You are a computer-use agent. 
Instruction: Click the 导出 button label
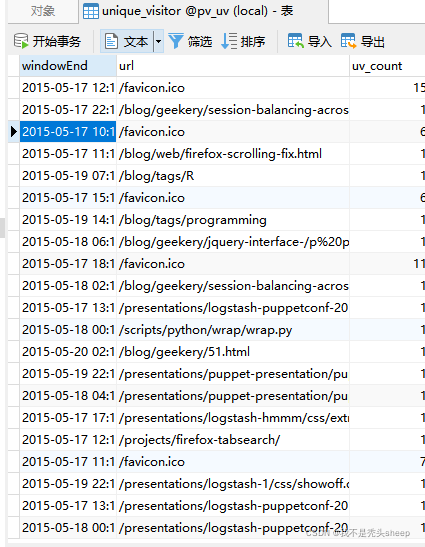(372, 42)
